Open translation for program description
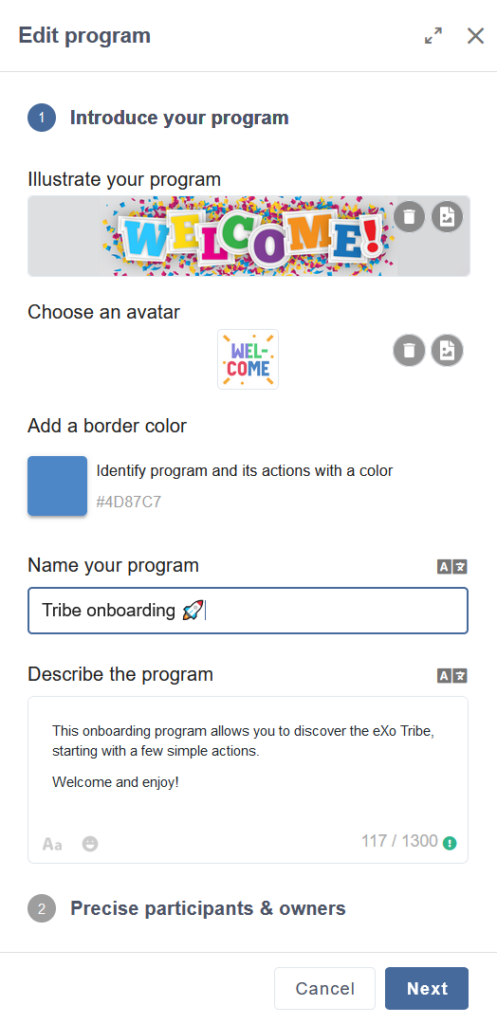This screenshot has height=1024, width=497. 453,675
